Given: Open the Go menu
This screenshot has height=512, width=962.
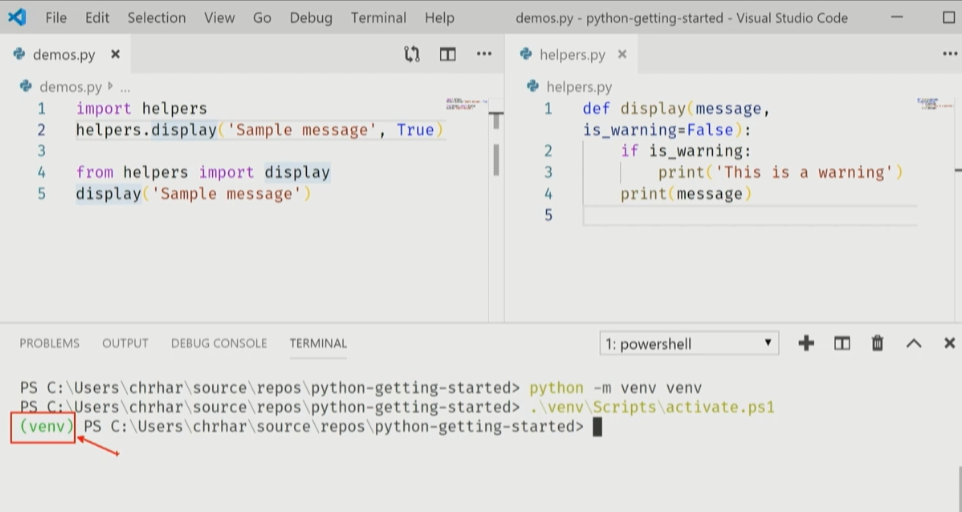Looking at the screenshot, I should pos(262,18).
